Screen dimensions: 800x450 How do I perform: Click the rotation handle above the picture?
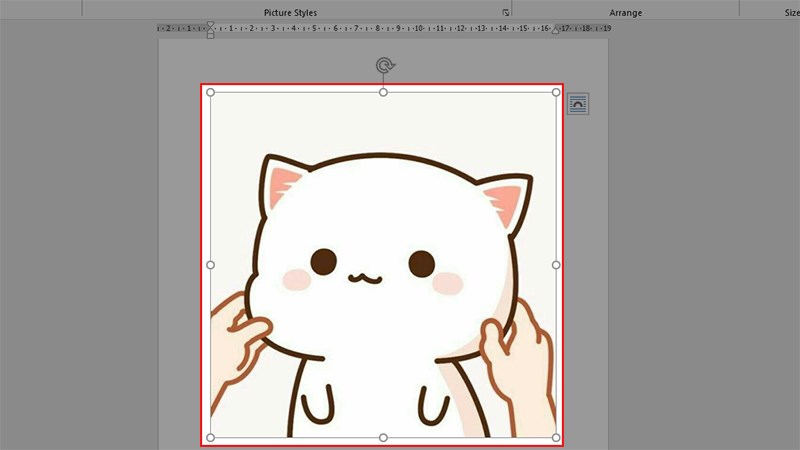(x=384, y=66)
